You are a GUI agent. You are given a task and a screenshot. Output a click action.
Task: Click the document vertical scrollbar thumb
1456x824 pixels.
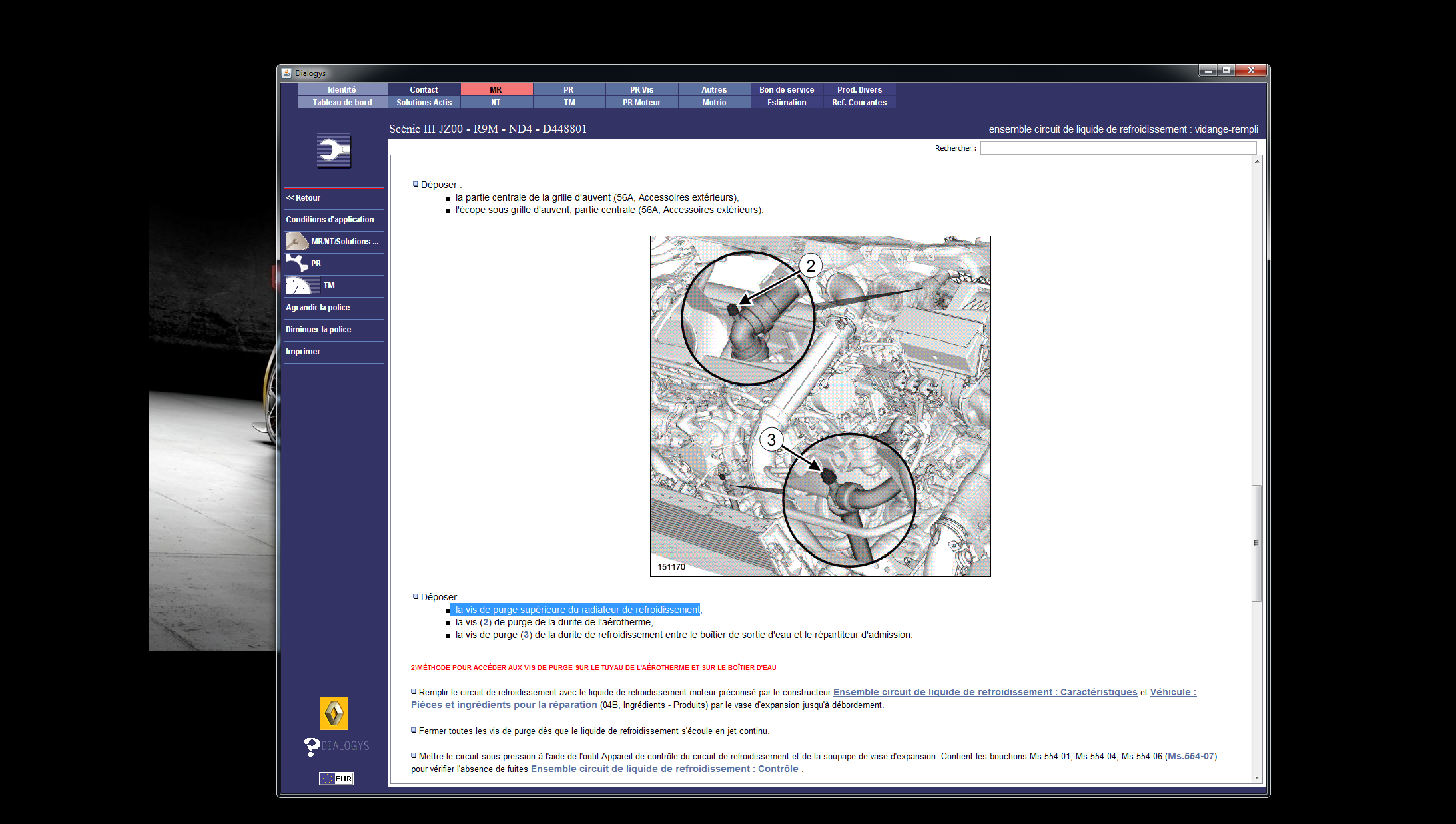pos(1256,543)
